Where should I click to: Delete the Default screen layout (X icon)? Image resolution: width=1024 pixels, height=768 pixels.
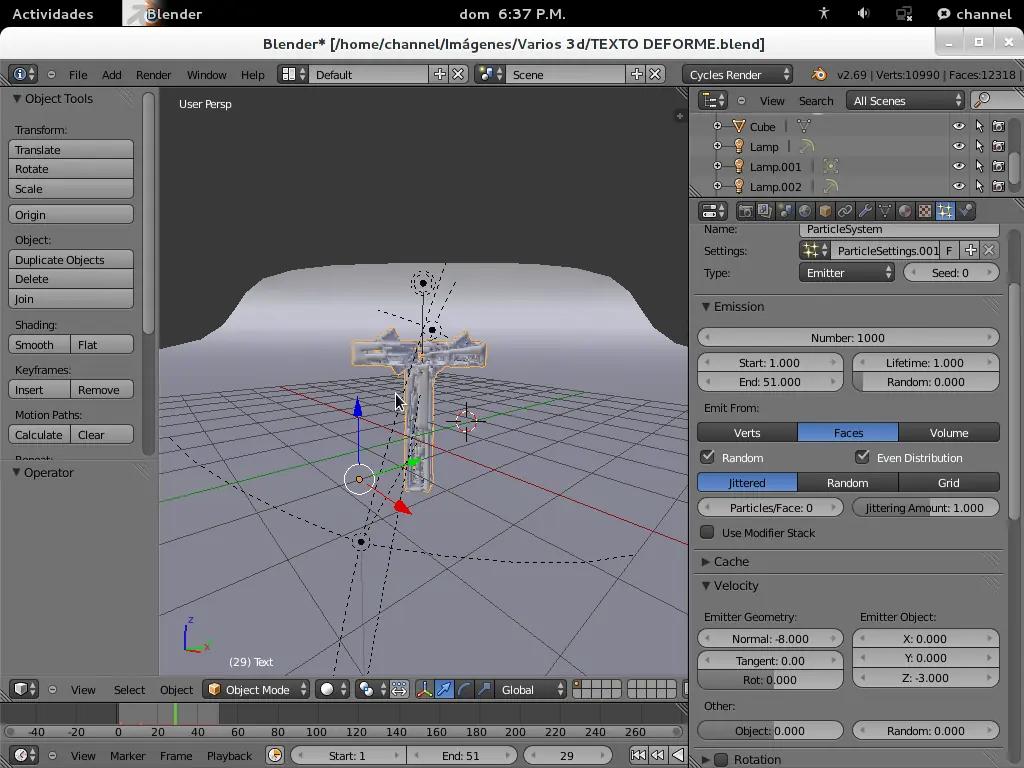point(458,74)
